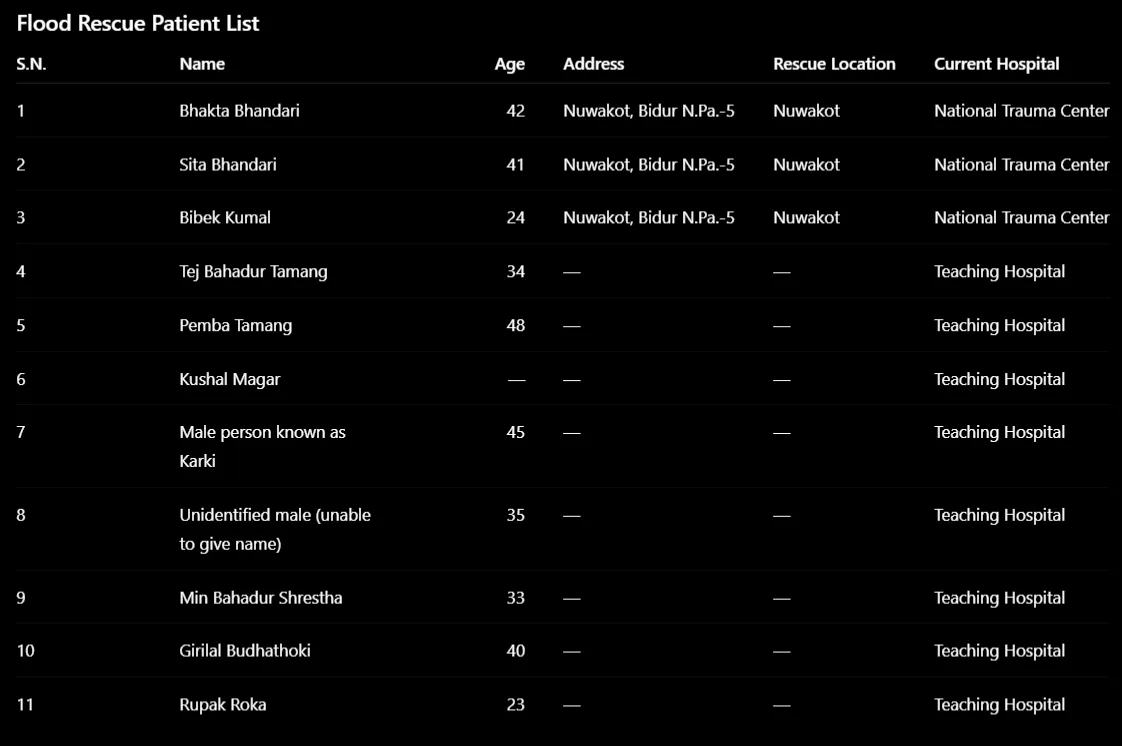Click the Current Hospital column header
1122x746 pixels.
[996, 64]
